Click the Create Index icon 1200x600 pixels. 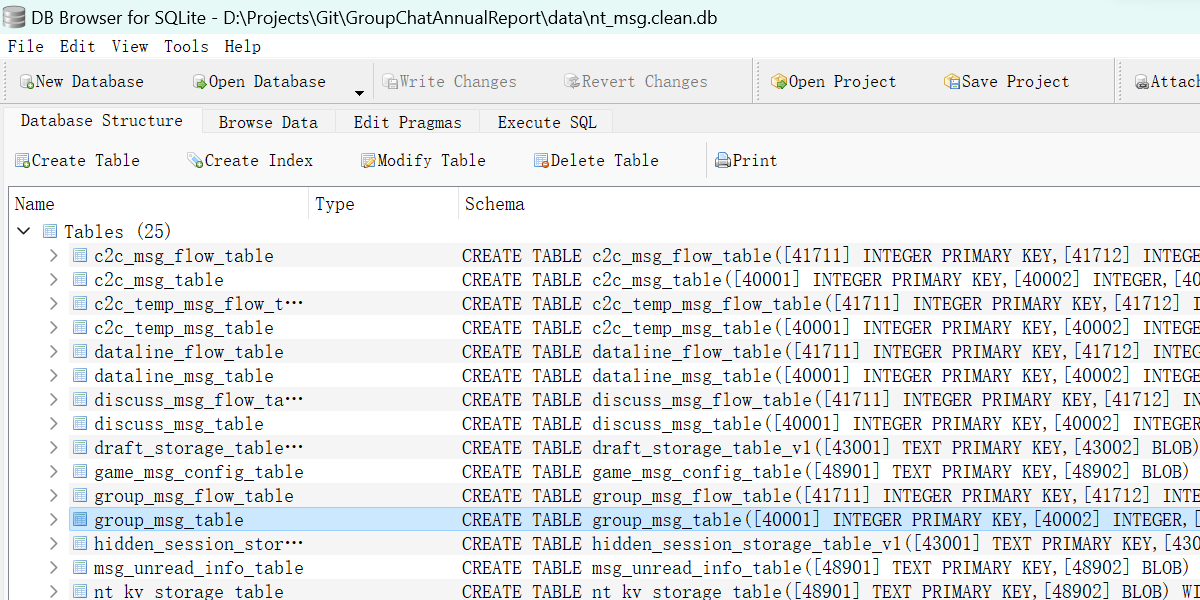(196, 161)
